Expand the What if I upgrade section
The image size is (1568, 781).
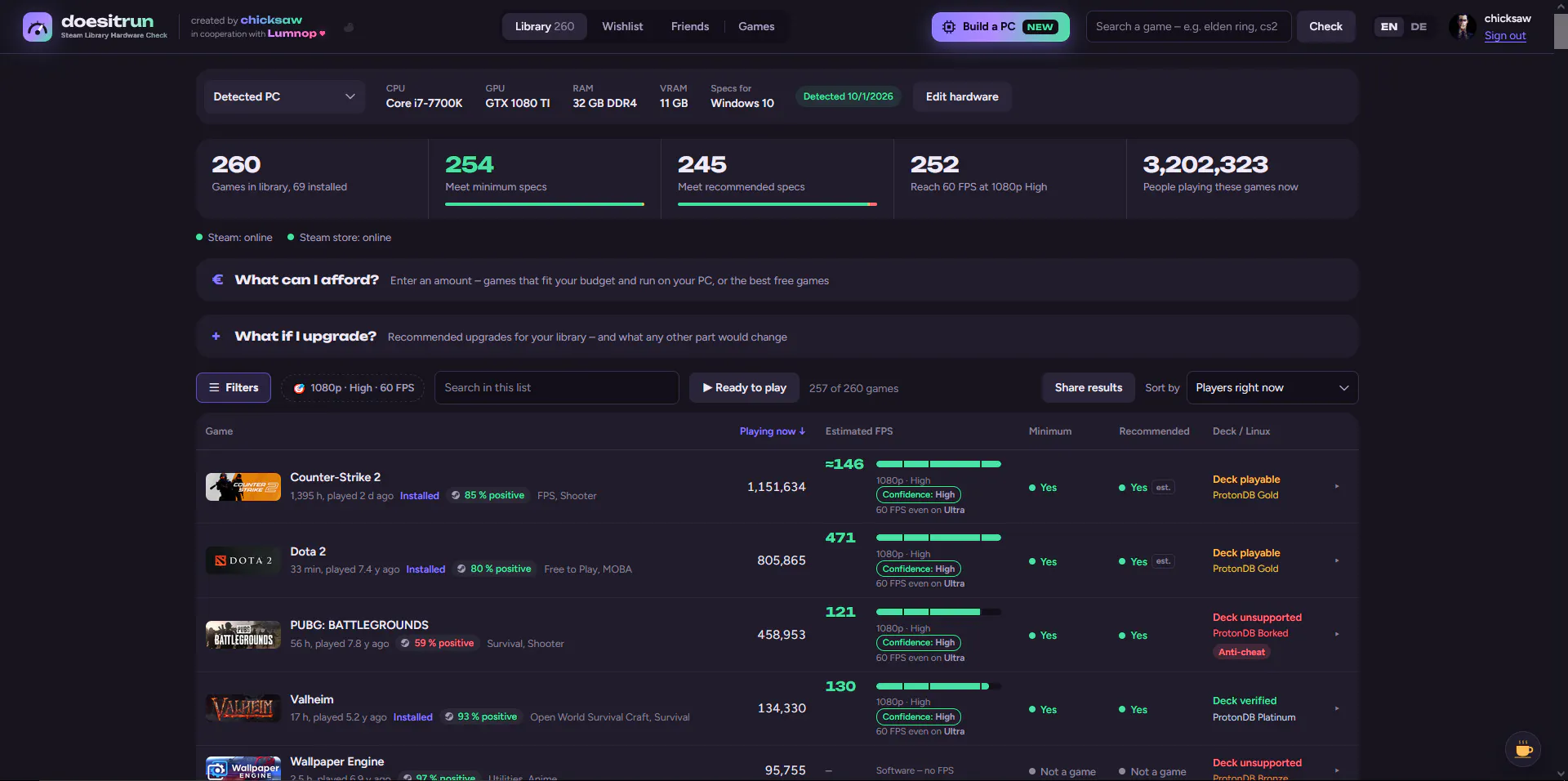pos(777,337)
